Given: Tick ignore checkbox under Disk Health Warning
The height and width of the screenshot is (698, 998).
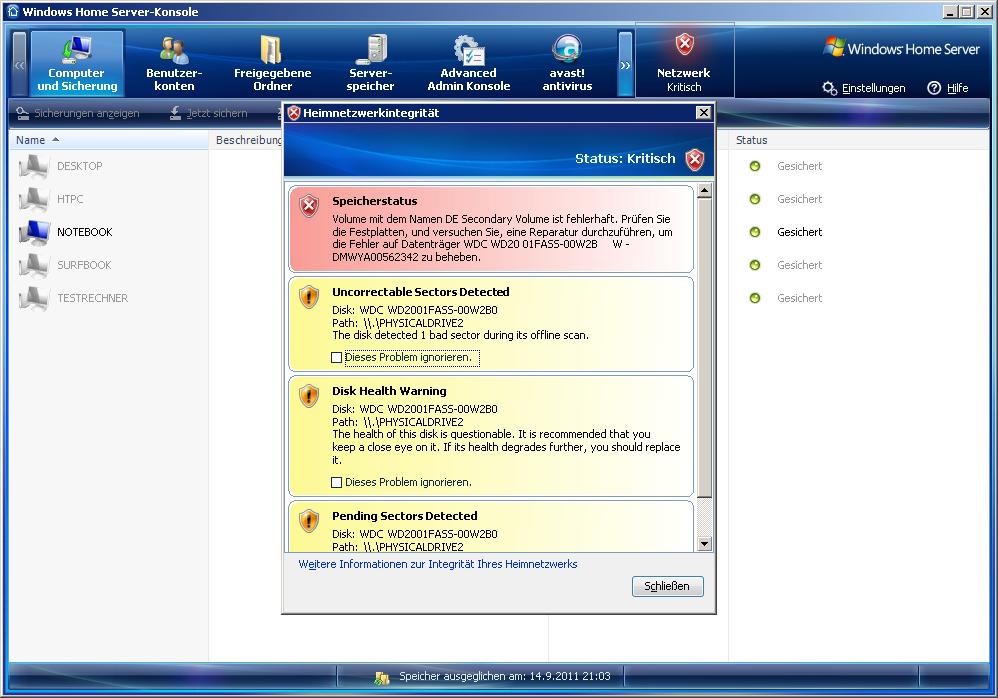Looking at the screenshot, I should coord(337,482).
